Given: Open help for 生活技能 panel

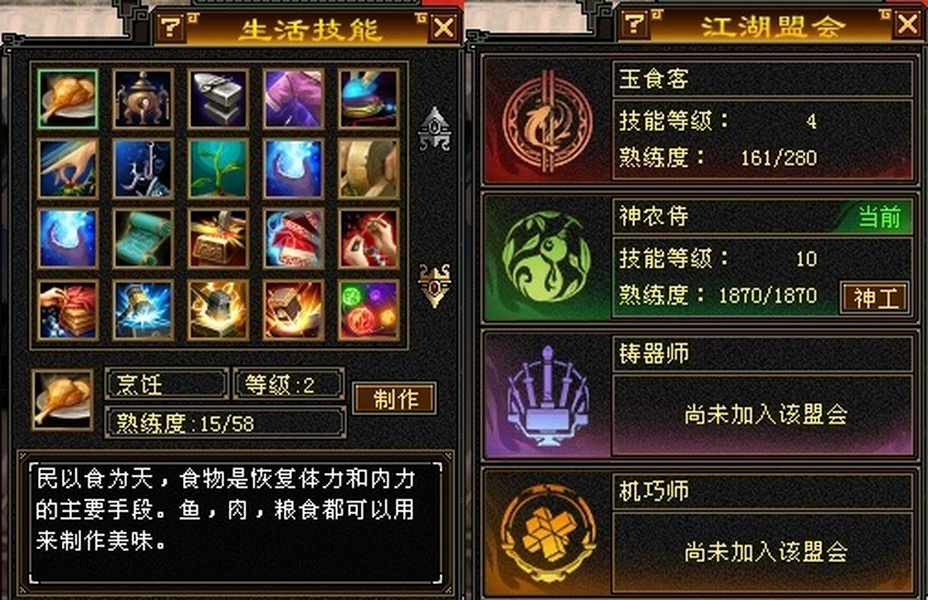Looking at the screenshot, I should click(172, 27).
